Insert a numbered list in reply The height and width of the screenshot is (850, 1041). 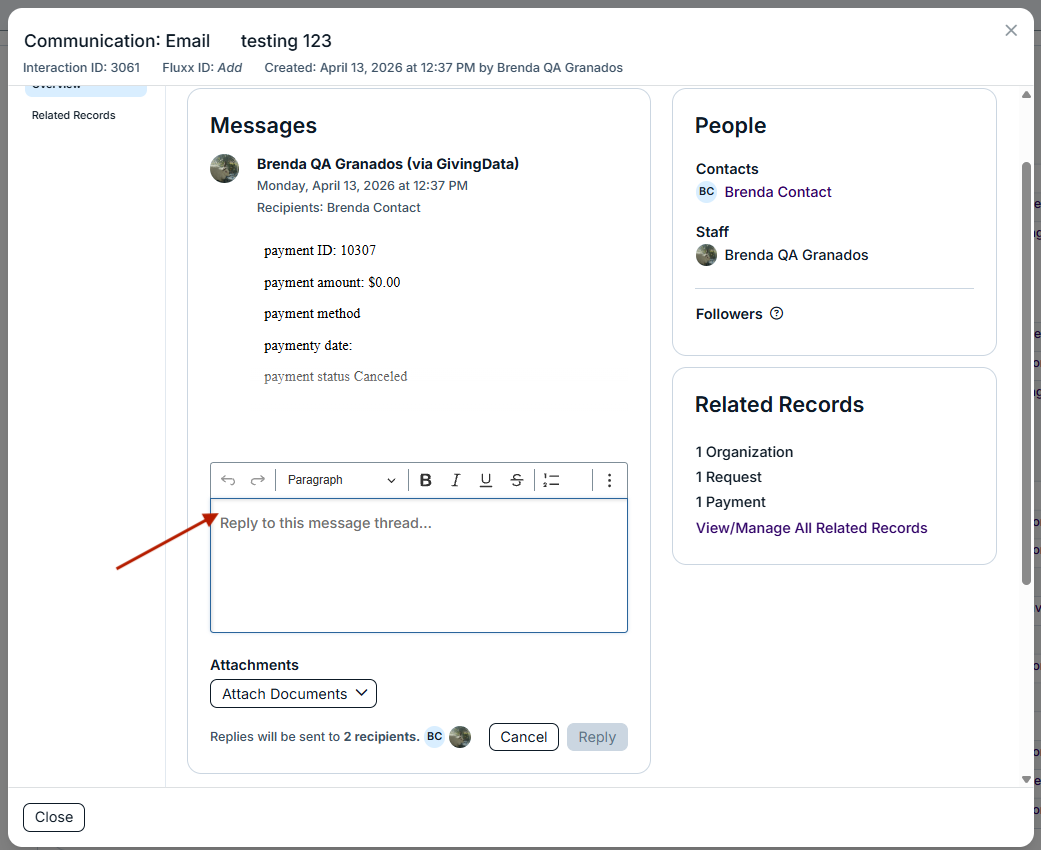tap(551, 480)
